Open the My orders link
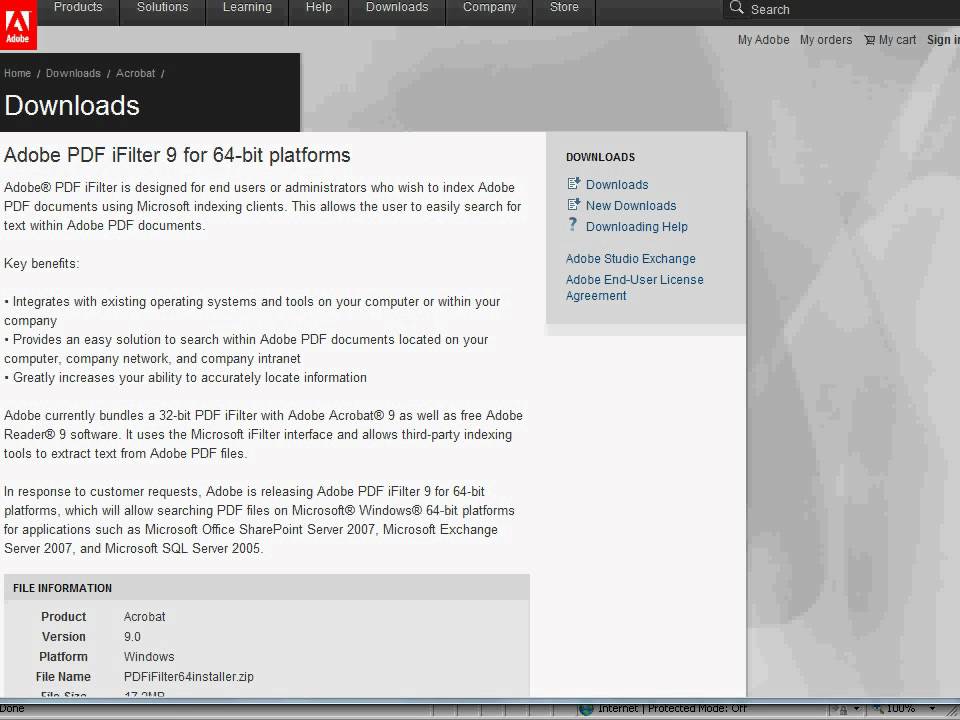Screen dimensions: 960x720 826,40
